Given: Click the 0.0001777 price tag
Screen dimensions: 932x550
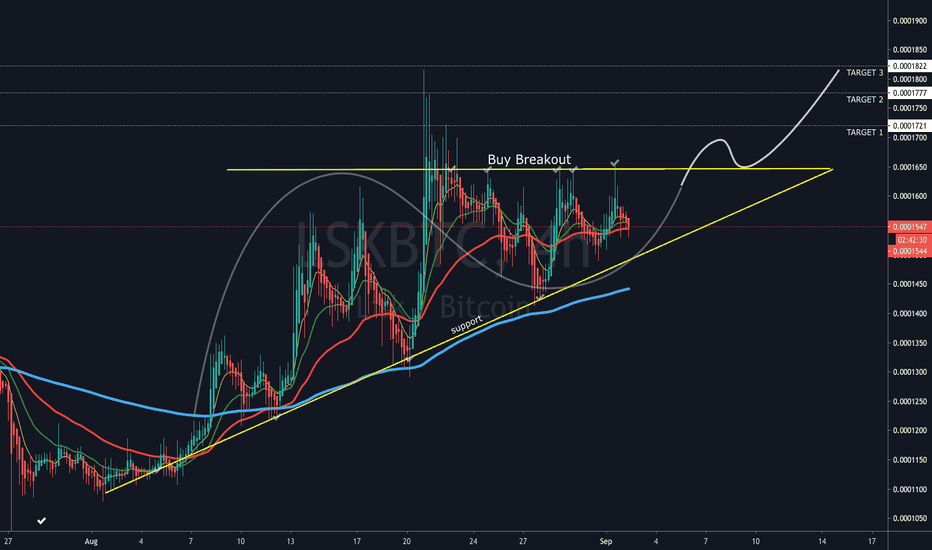Looking at the screenshot, I should click(909, 93).
